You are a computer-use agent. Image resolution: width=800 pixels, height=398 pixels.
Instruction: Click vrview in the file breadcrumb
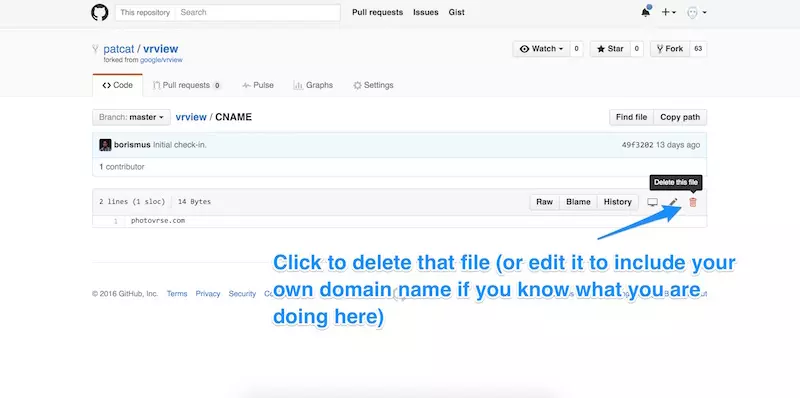pyautogui.click(x=191, y=117)
